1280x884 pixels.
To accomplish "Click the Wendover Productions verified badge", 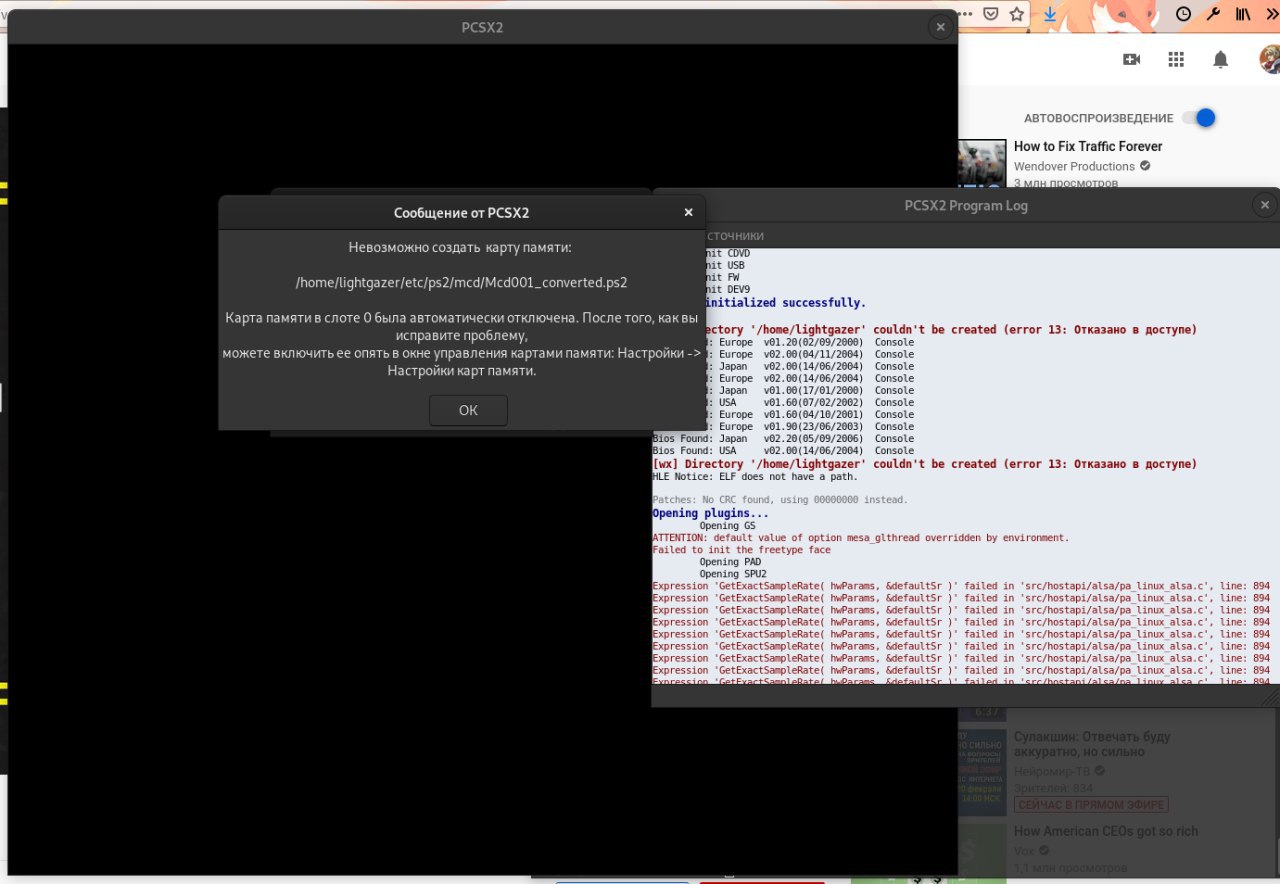I will [x=1145, y=166].
